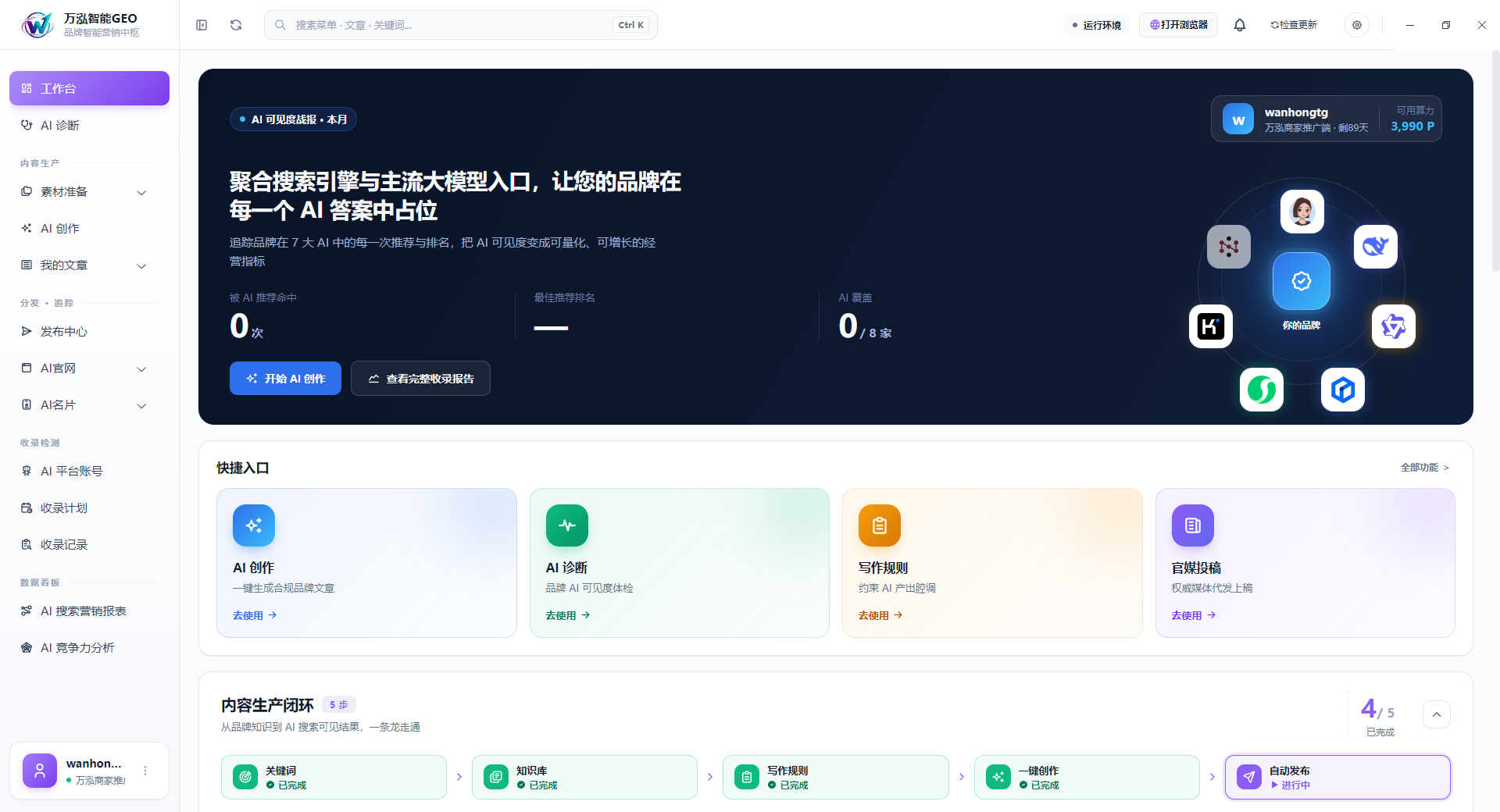Collapse the sidebar with the panel toggle icon
Viewport: 1500px width, 812px height.
point(202,25)
